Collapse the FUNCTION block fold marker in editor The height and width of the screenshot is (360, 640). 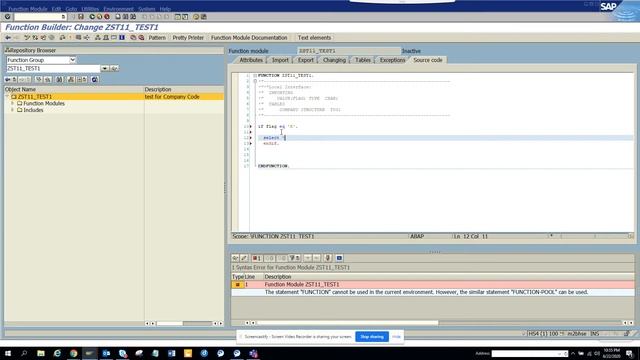point(255,76)
